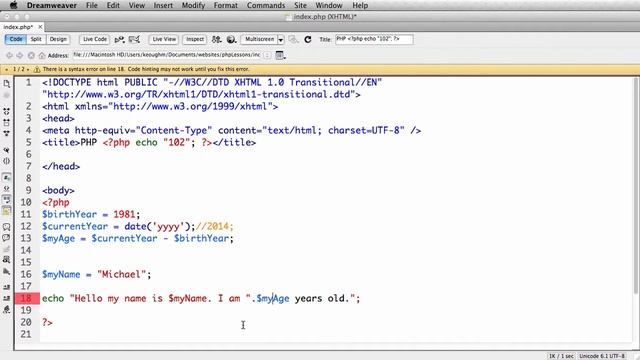Click the browser Forward arrow icon
The width and height of the screenshot is (640, 360).
click(20, 55)
